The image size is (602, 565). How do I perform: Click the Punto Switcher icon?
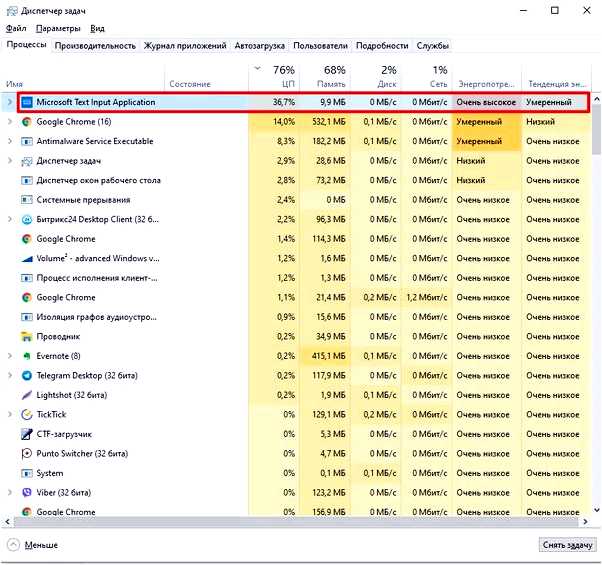(26, 454)
